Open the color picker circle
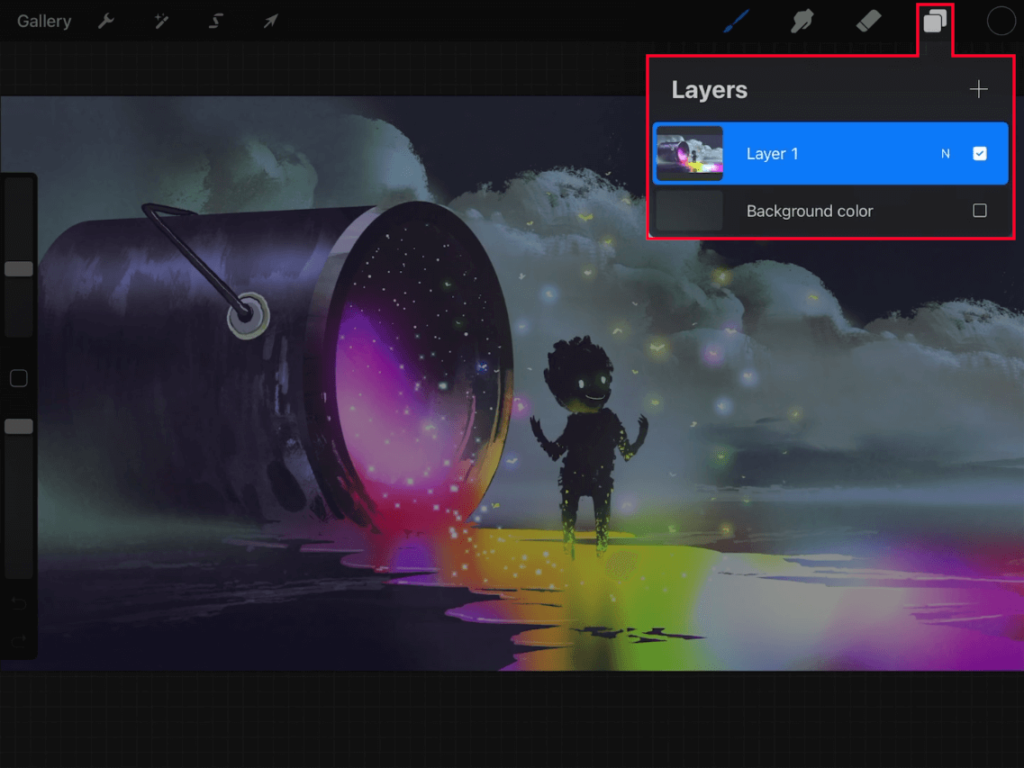 pyautogui.click(x=1000, y=20)
